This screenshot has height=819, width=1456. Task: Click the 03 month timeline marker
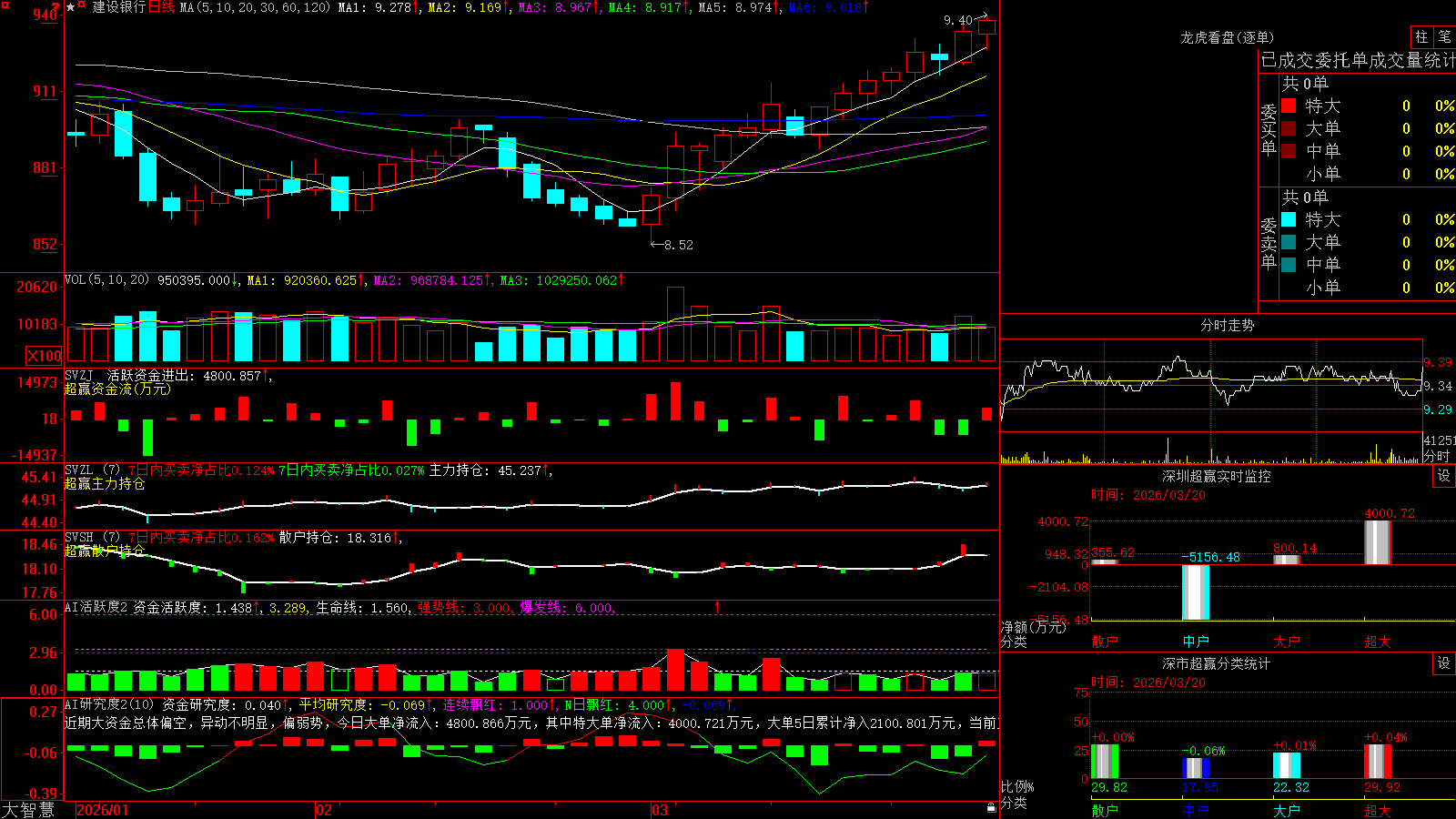pos(660,810)
